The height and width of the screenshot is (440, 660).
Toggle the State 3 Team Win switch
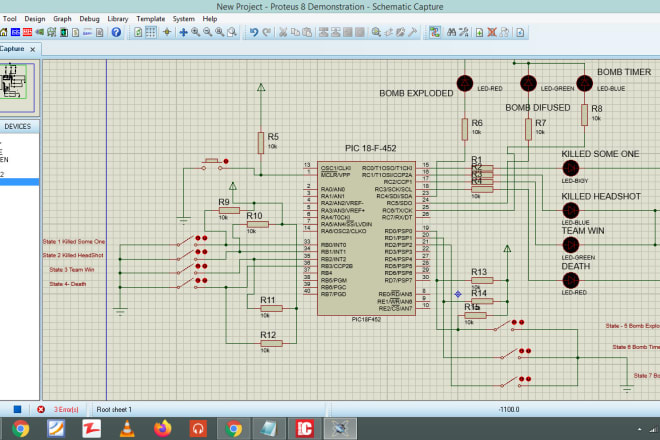(192, 269)
